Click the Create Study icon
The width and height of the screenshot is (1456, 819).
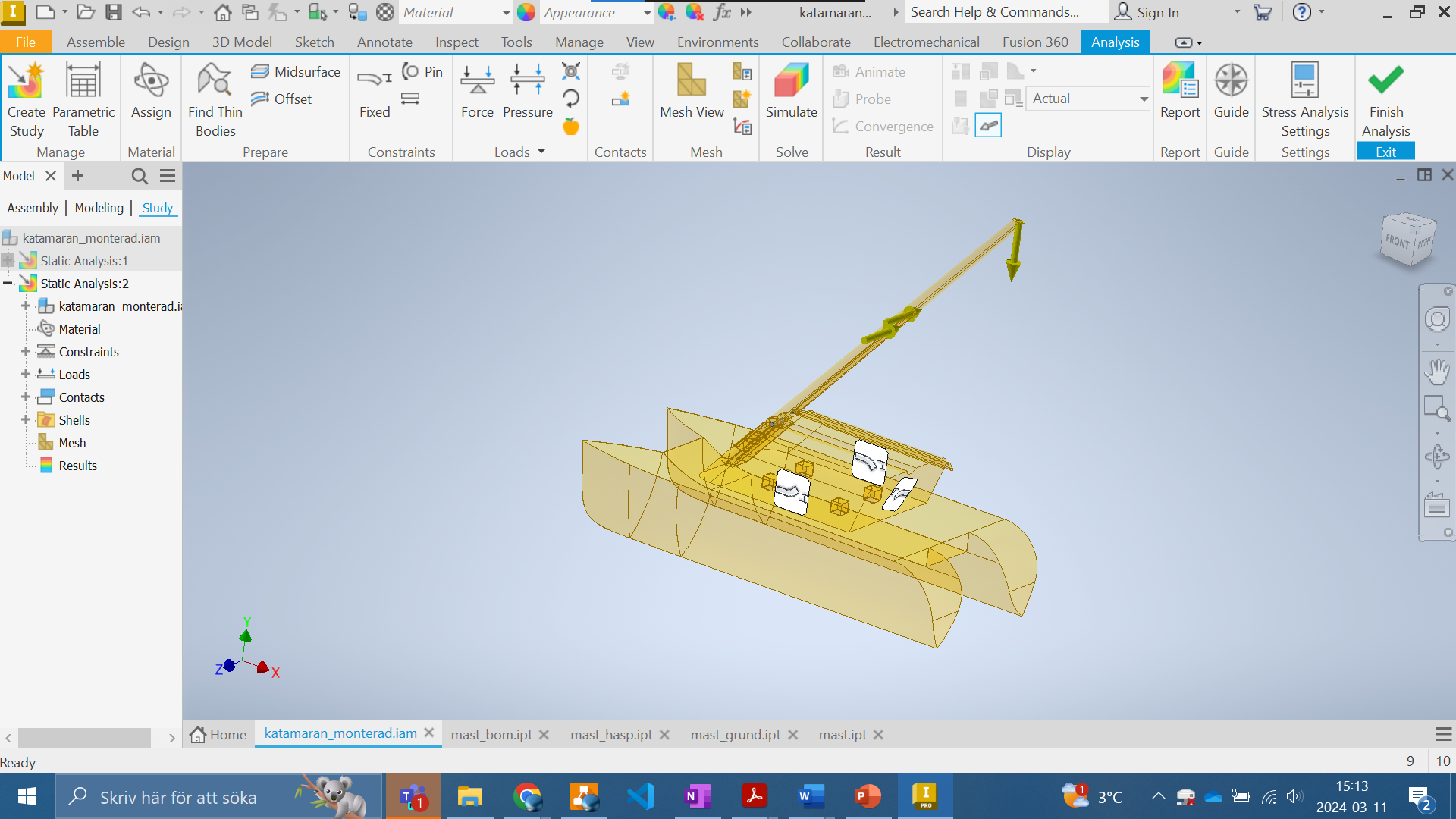coord(27,99)
